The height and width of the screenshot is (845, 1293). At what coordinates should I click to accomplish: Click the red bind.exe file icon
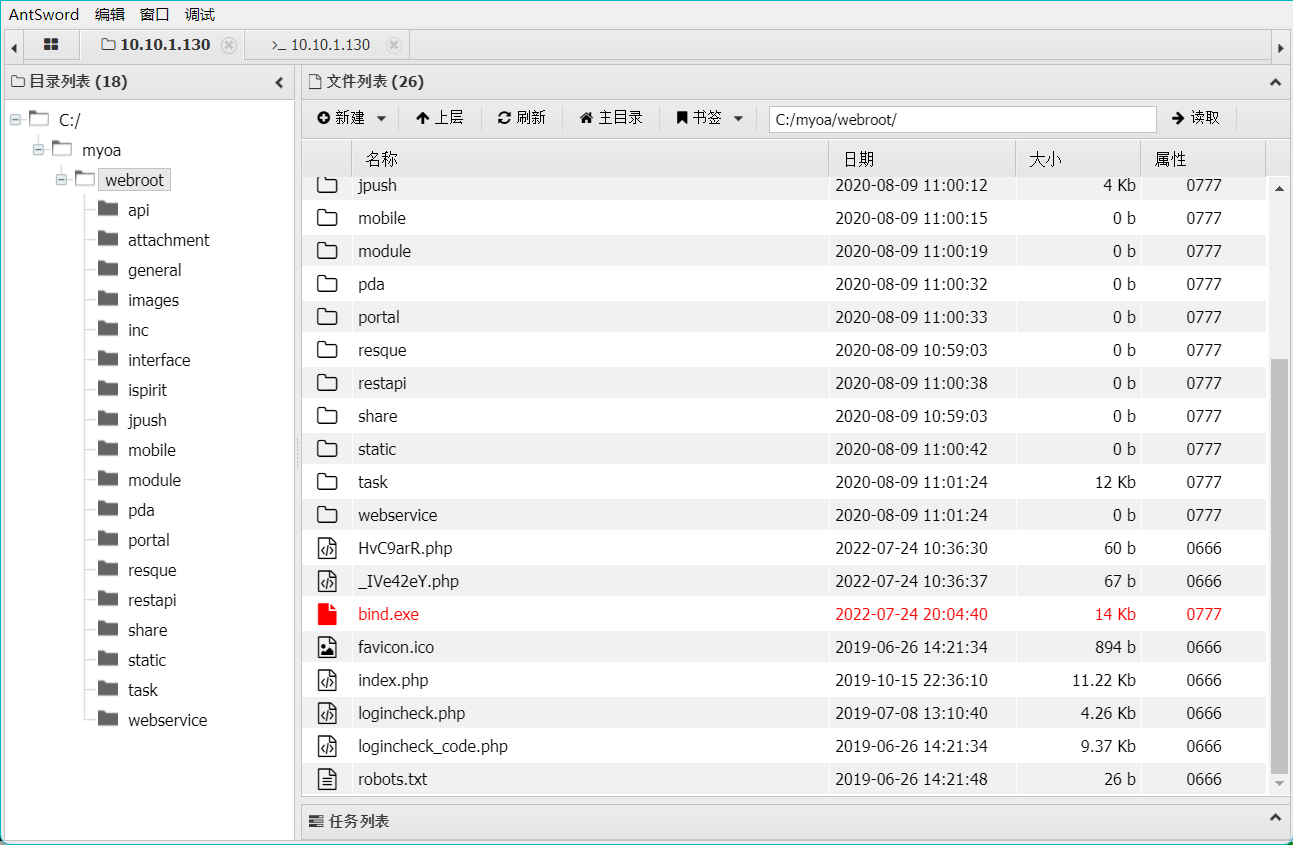[327, 614]
